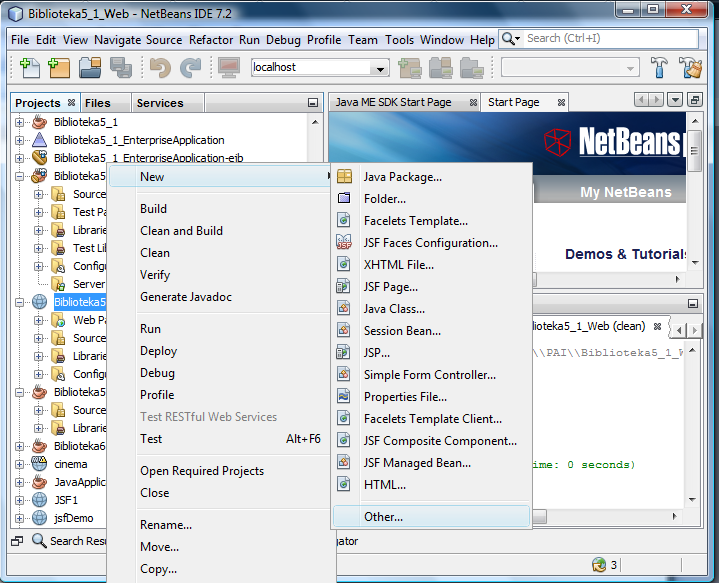Select Facelets Template Client... entry

[433, 419]
